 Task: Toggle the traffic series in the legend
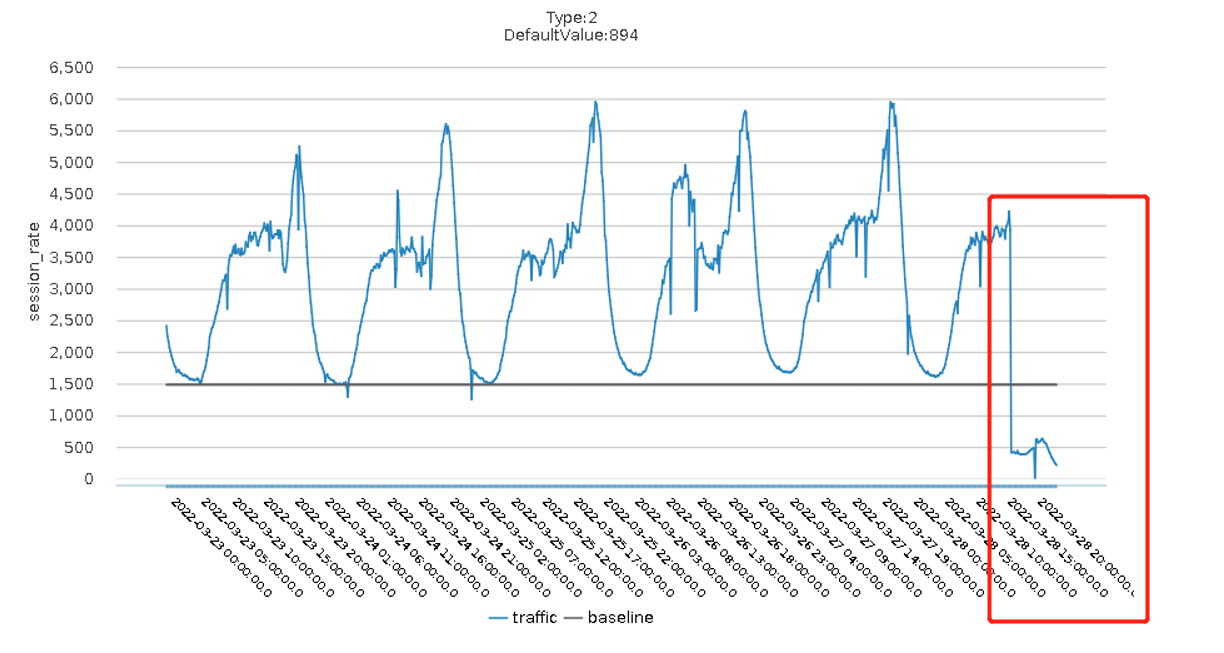(x=534, y=618)
